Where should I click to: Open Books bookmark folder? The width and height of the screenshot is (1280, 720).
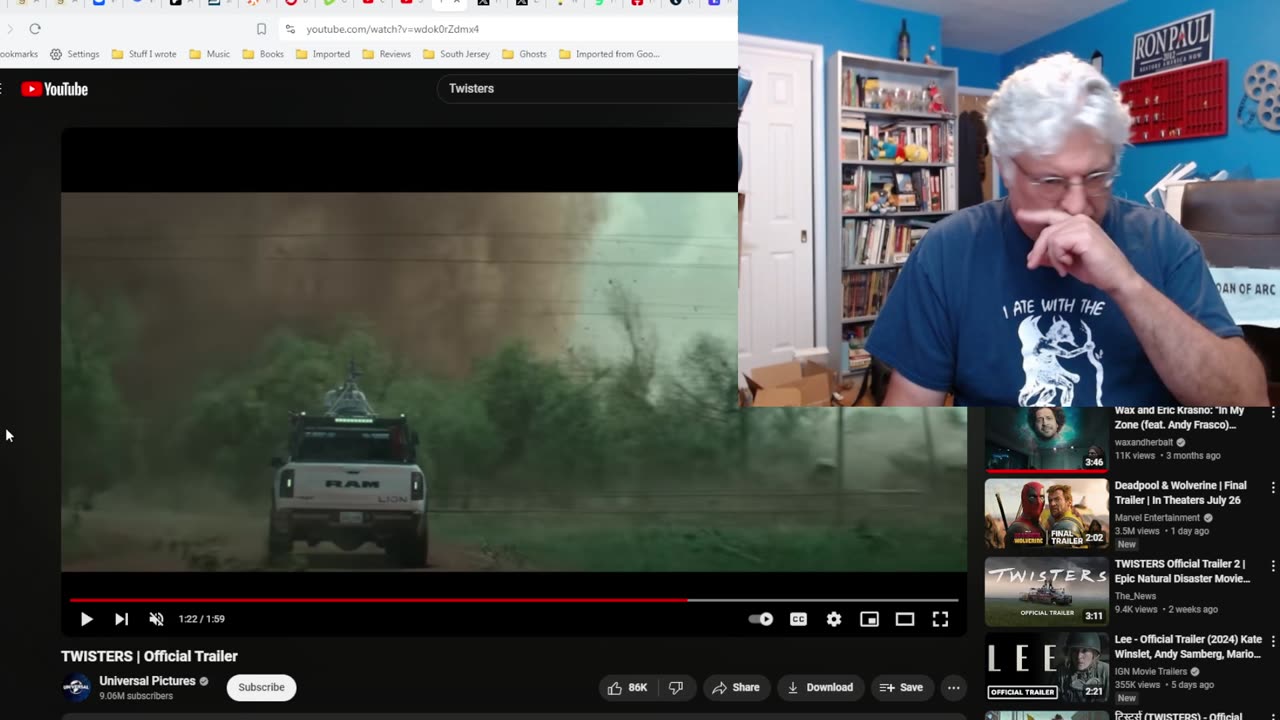[x=264, y=54]
